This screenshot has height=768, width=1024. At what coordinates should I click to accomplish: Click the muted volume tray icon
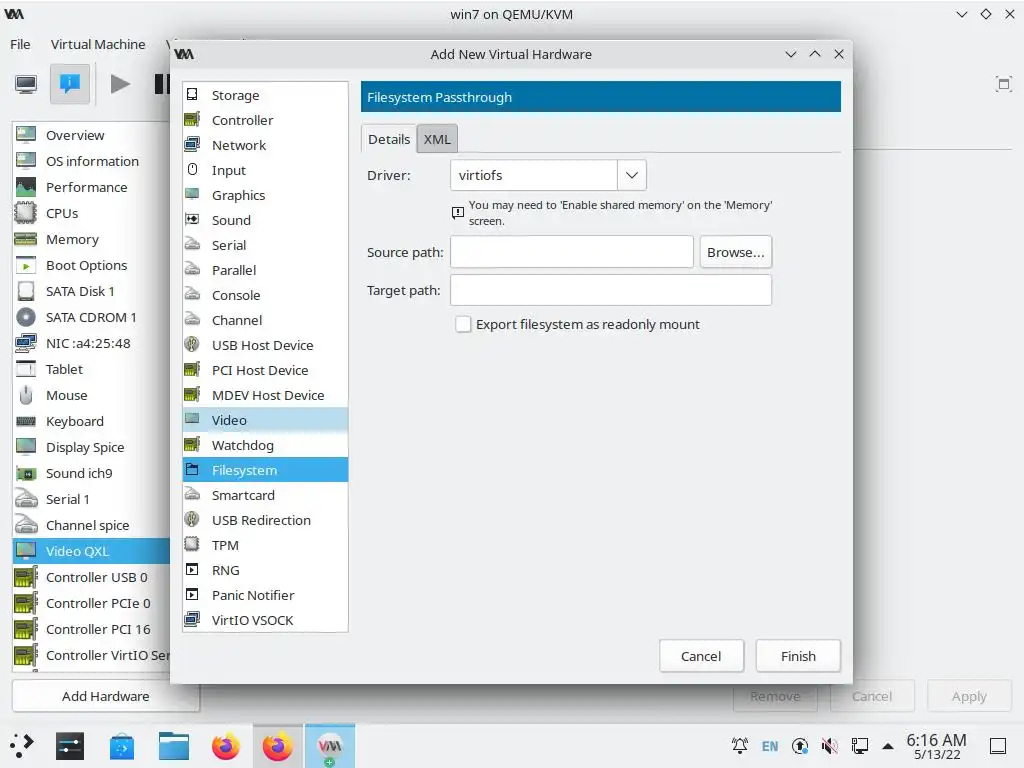829,745
